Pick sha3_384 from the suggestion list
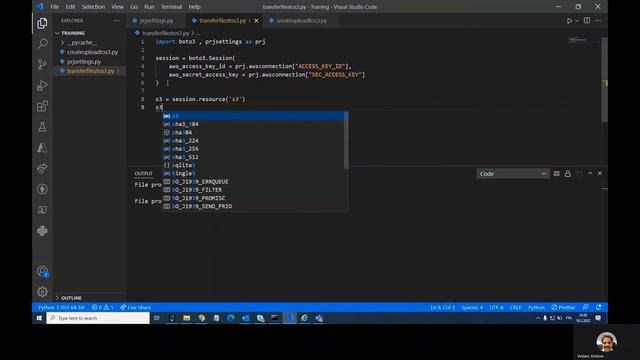This screenshot has width=640, height=360. point(253,124)
